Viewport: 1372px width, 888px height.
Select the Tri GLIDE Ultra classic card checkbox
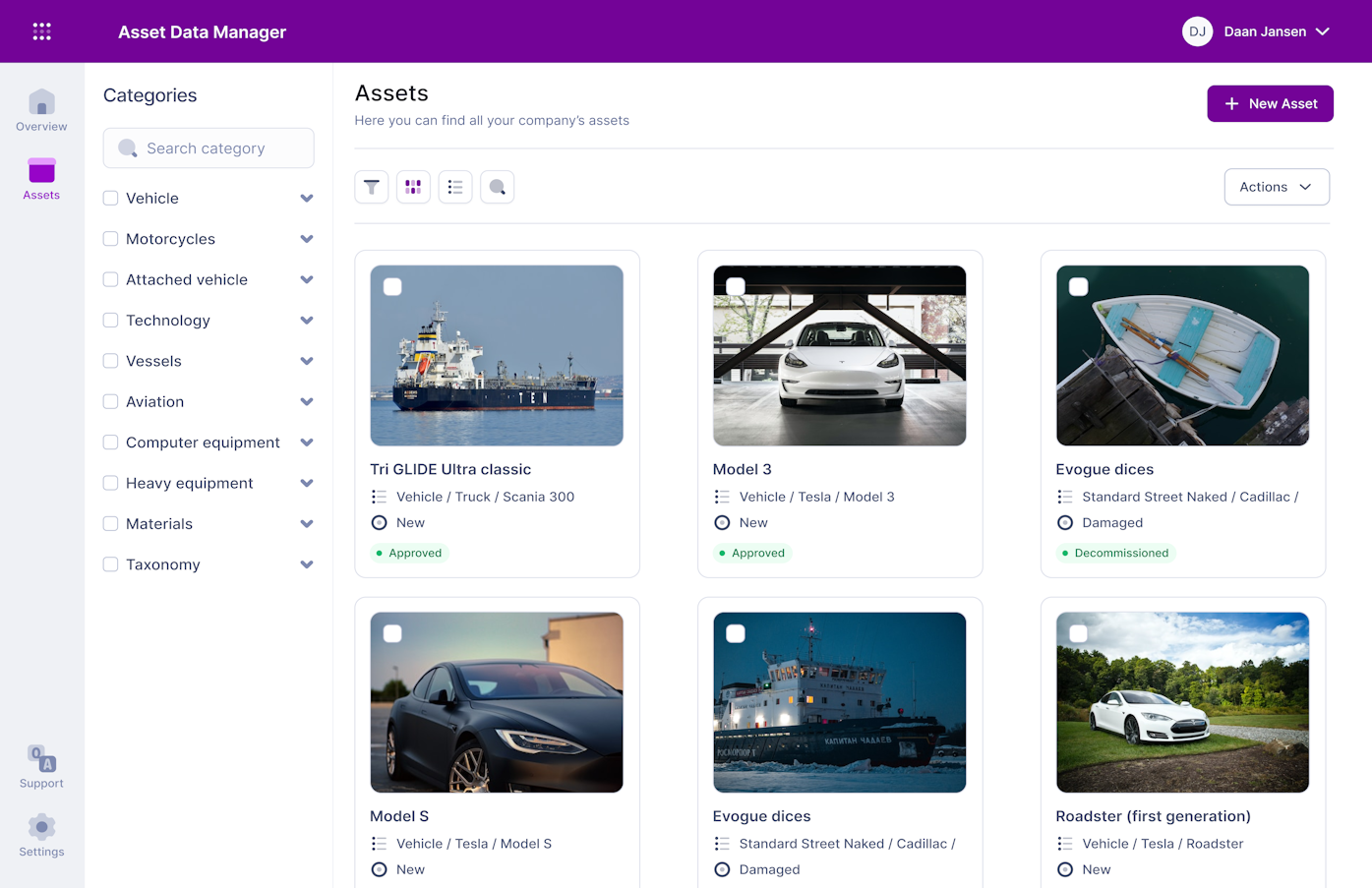pos(392,287)
